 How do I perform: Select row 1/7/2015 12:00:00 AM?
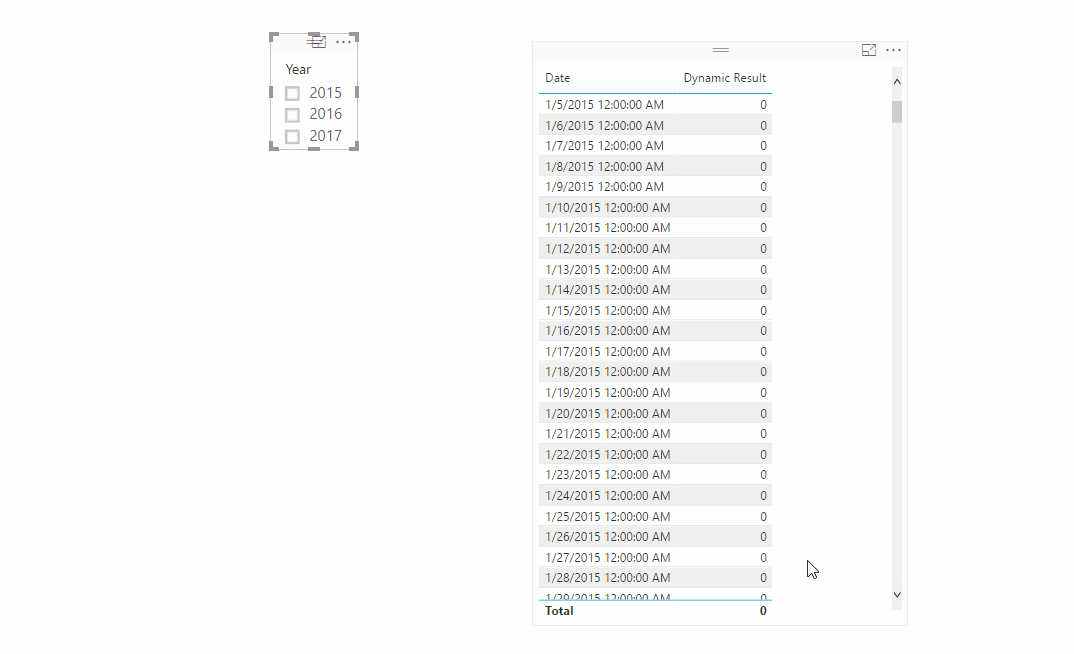point(655,146)
